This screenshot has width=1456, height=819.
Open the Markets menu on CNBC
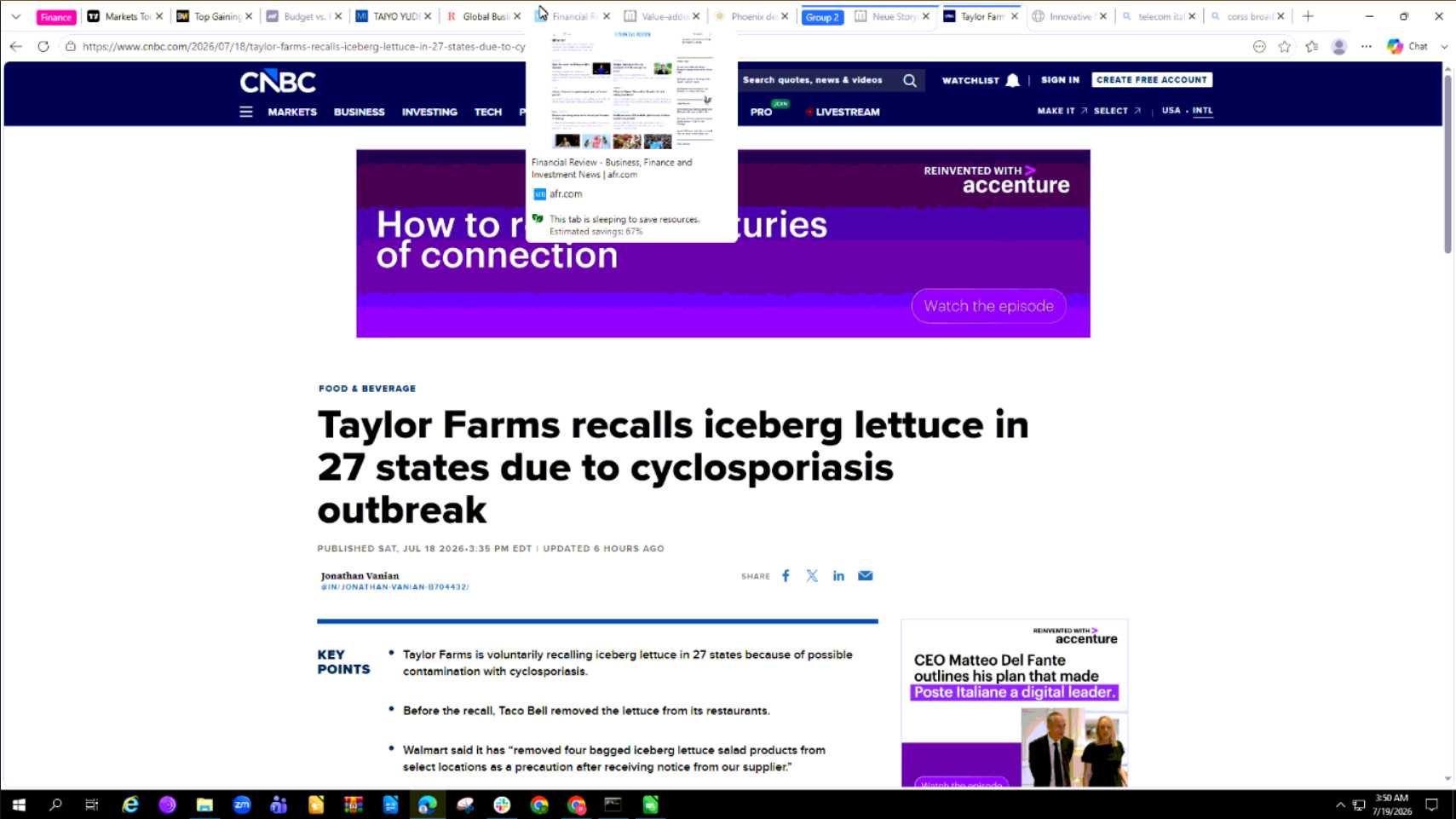pyautogui.click(x=292, y=112)
